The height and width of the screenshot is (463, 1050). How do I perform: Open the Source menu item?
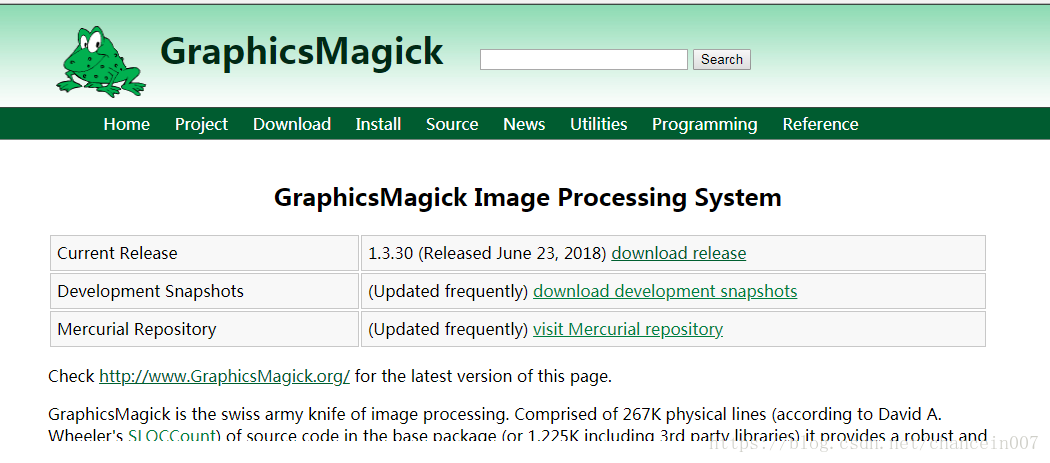[452, 125]
